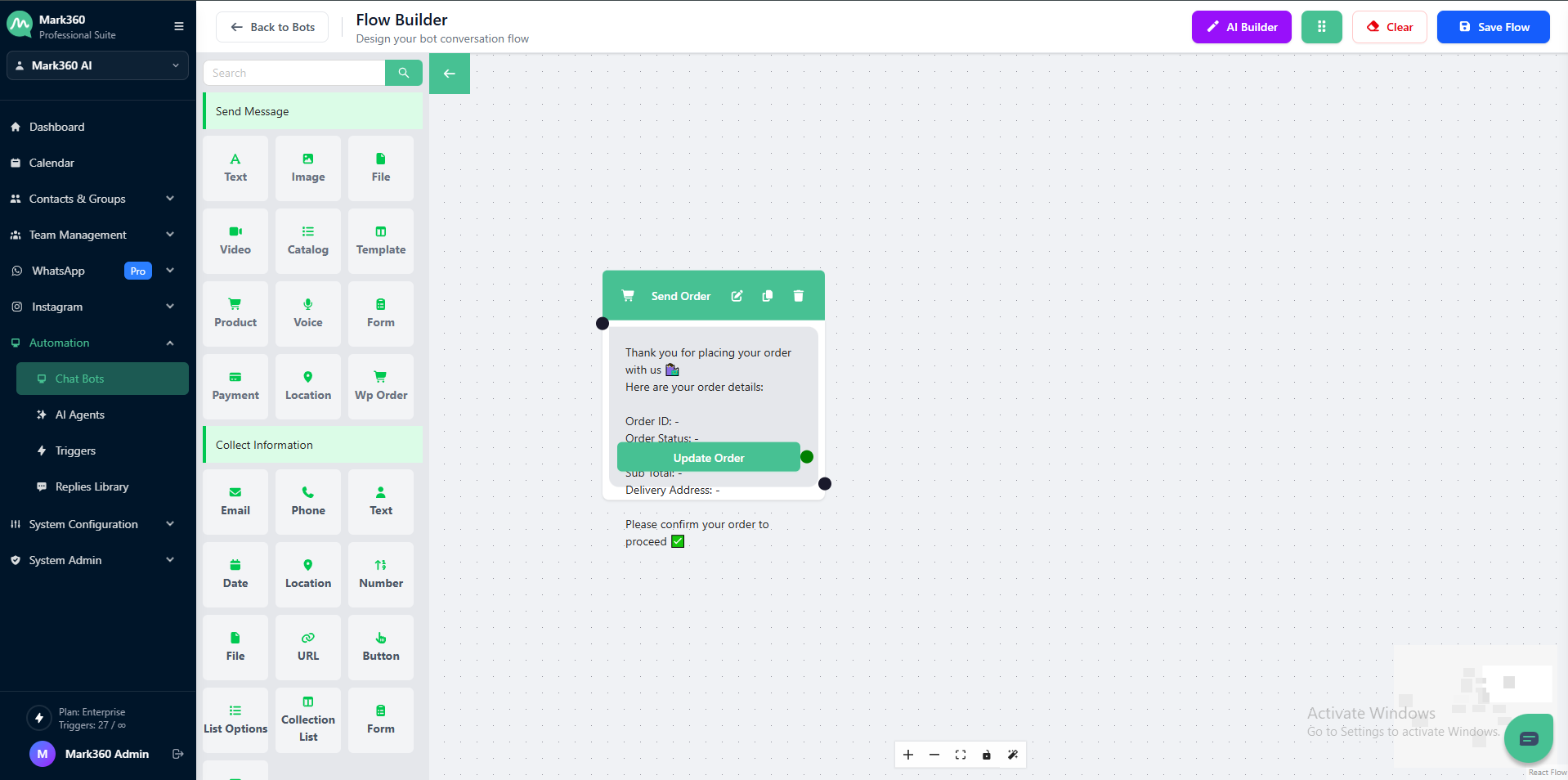The image size is (1568, 780).
Task: Collapse the blocks panel with arrow toggle
Action: coord(449,74)
